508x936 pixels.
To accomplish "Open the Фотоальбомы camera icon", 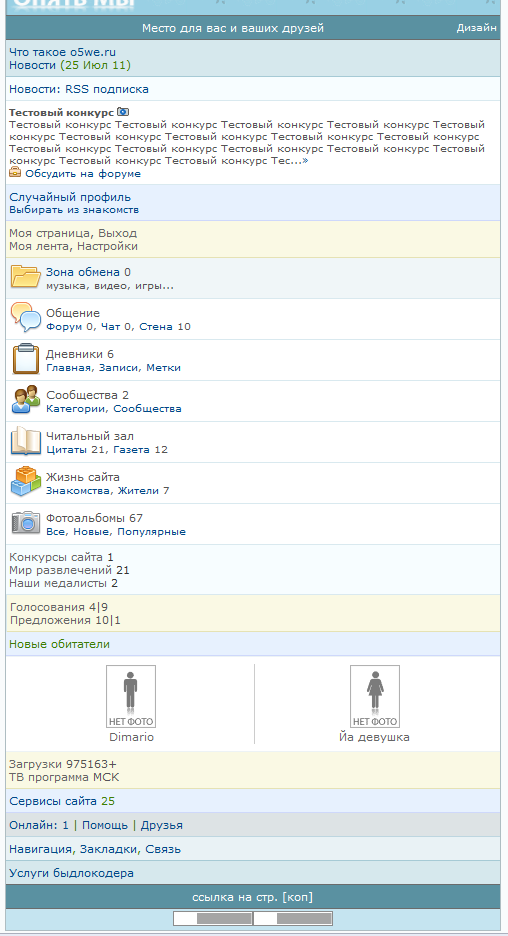I will [26, 522].
